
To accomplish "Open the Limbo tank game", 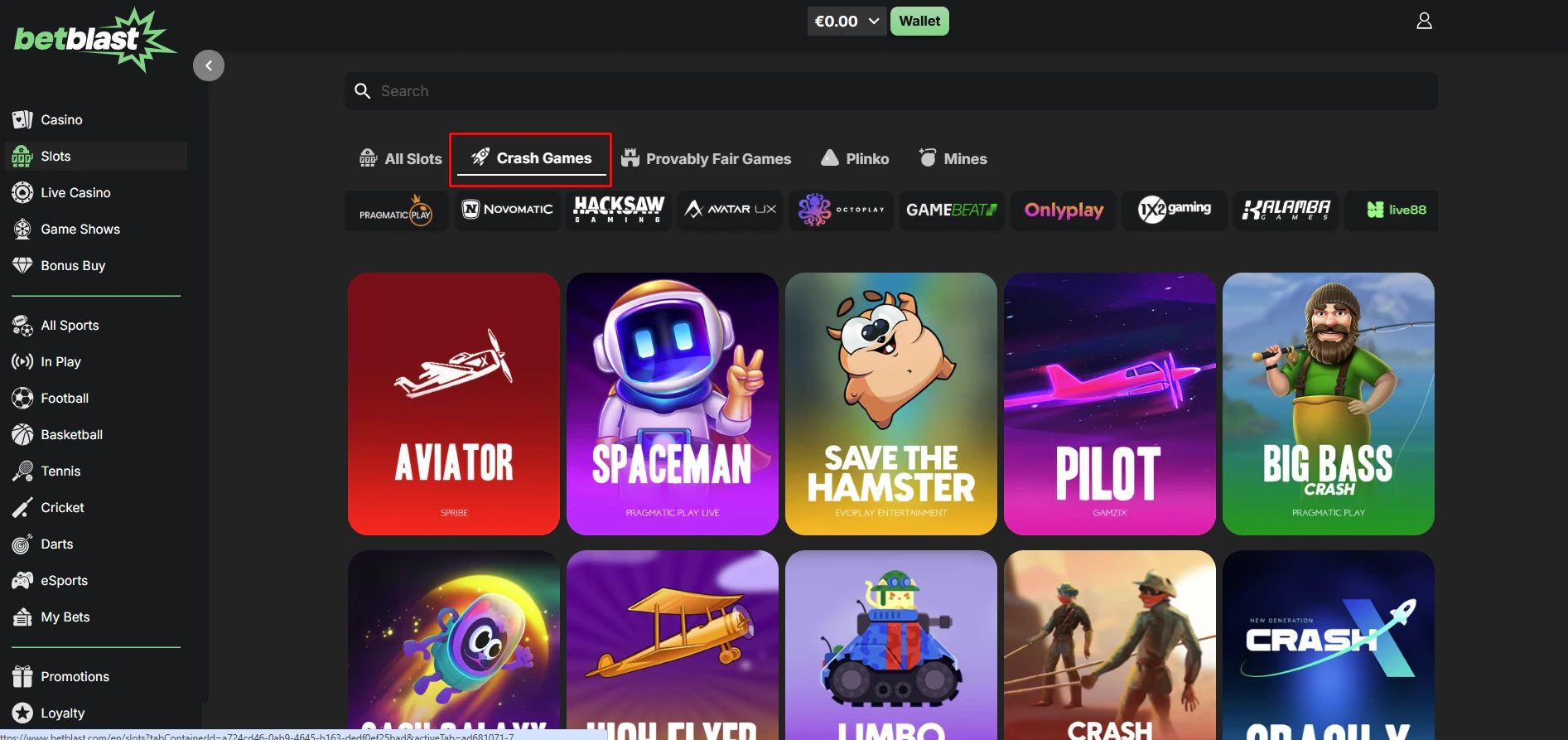I will 891,645.
